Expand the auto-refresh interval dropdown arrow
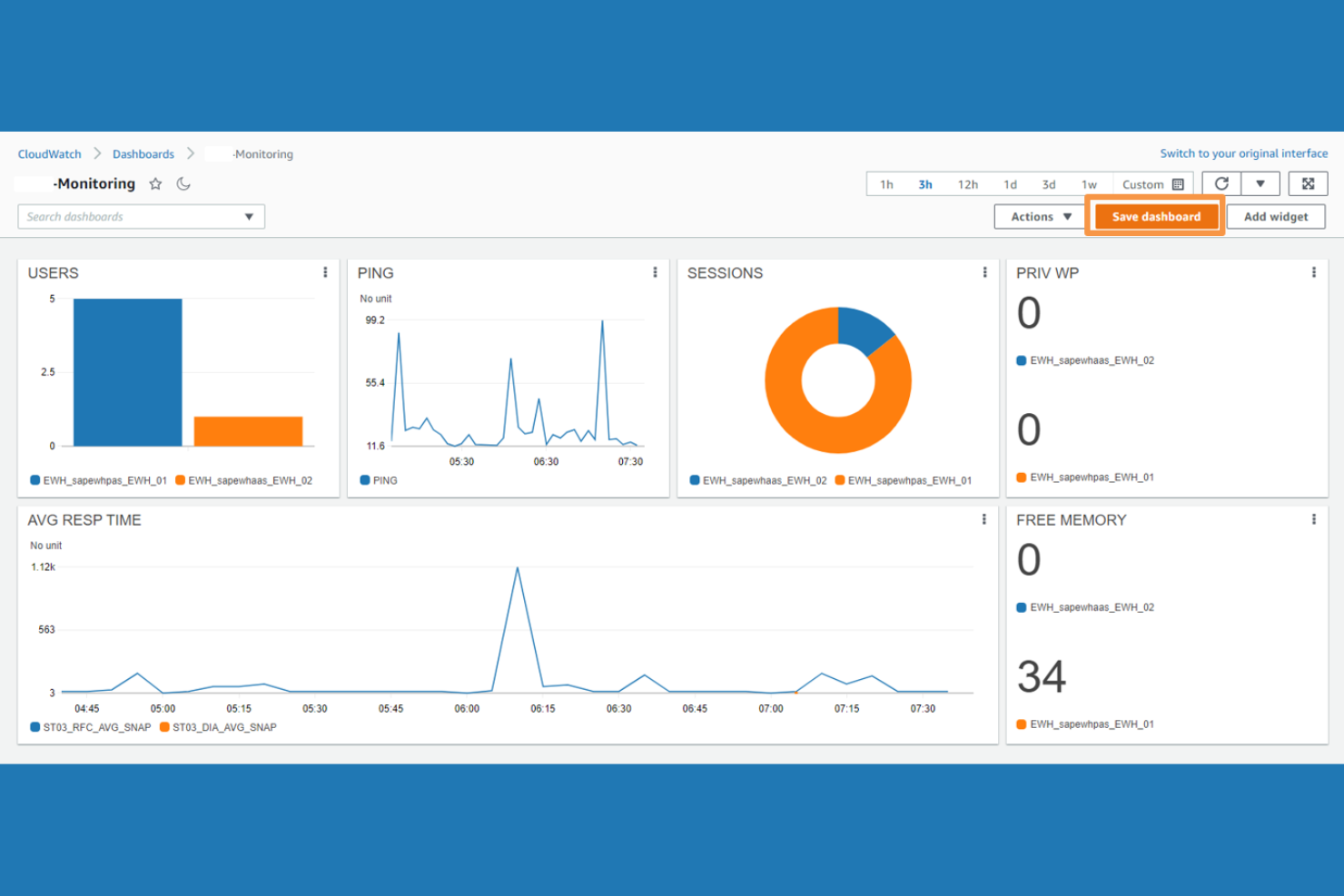The height and width of the screenshot is (896, 1344). [x=1260, y=183]
